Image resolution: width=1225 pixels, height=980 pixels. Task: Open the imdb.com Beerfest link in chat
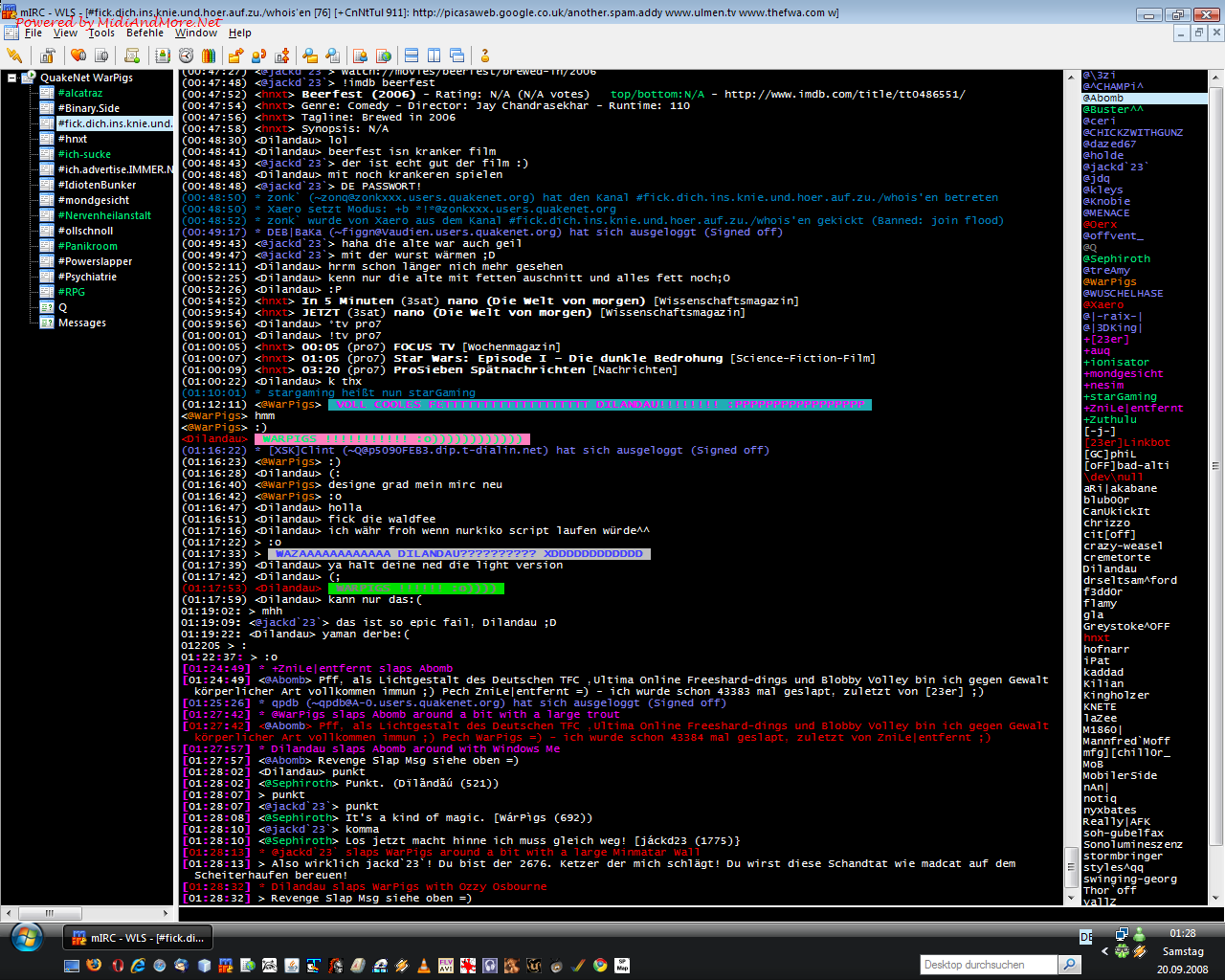pos(844,95)
